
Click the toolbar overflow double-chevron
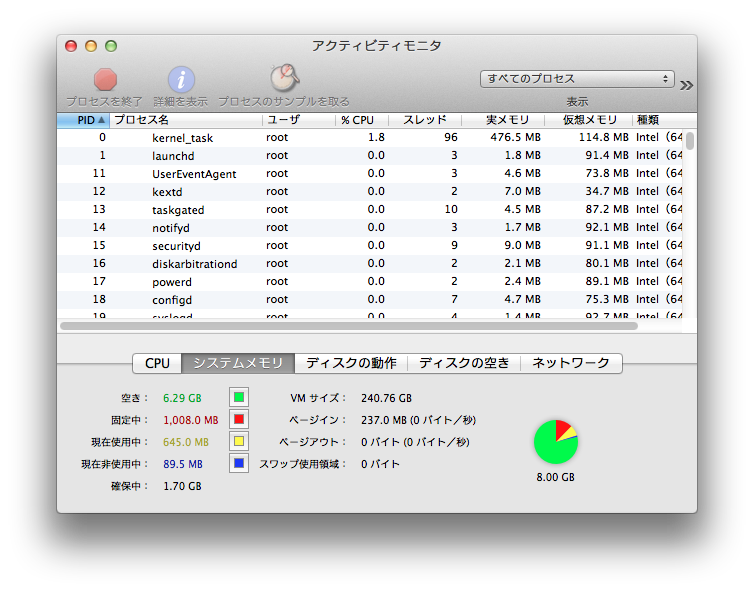point(686,85)
